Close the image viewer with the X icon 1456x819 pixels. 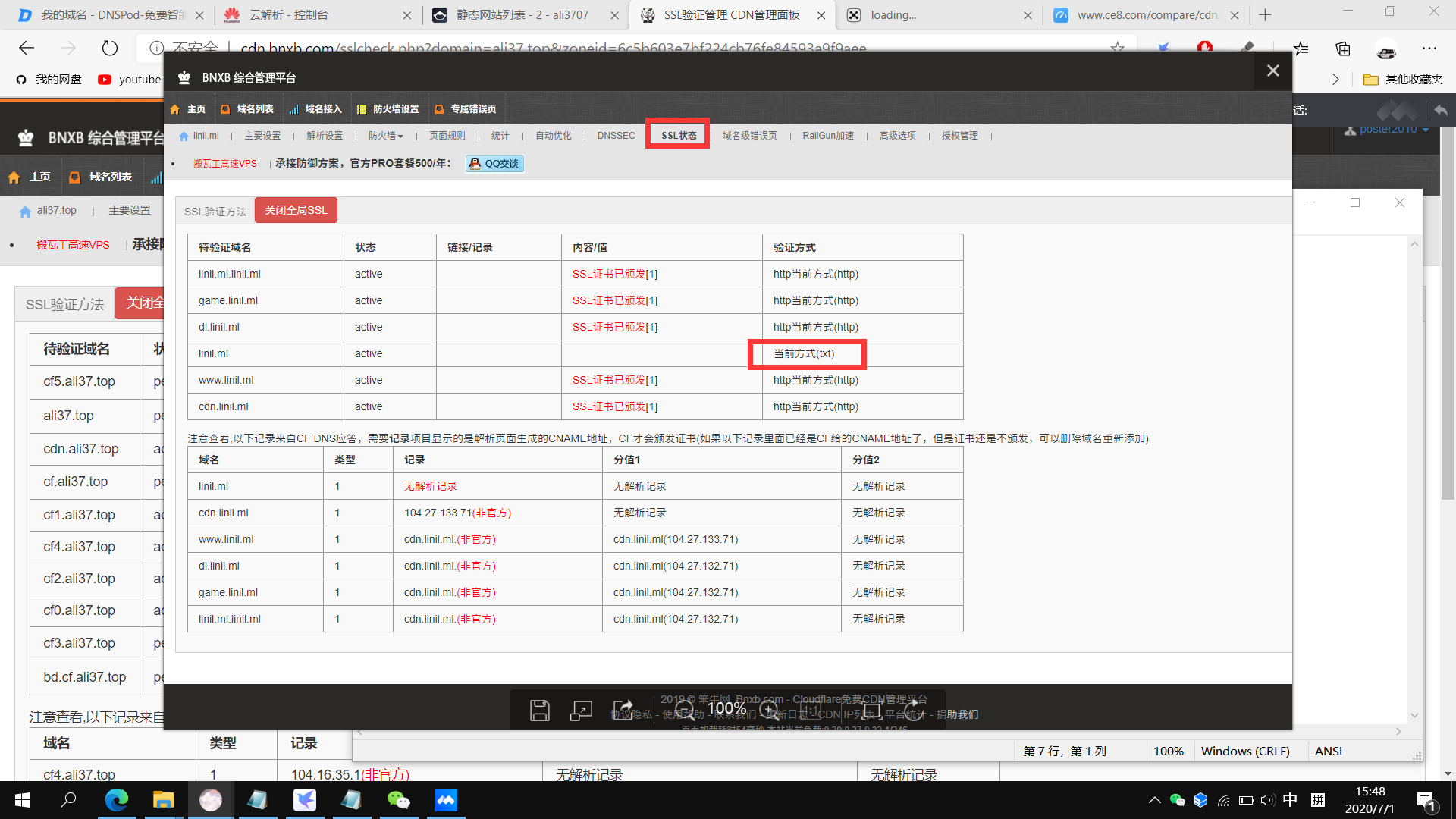coord(1272,71)
